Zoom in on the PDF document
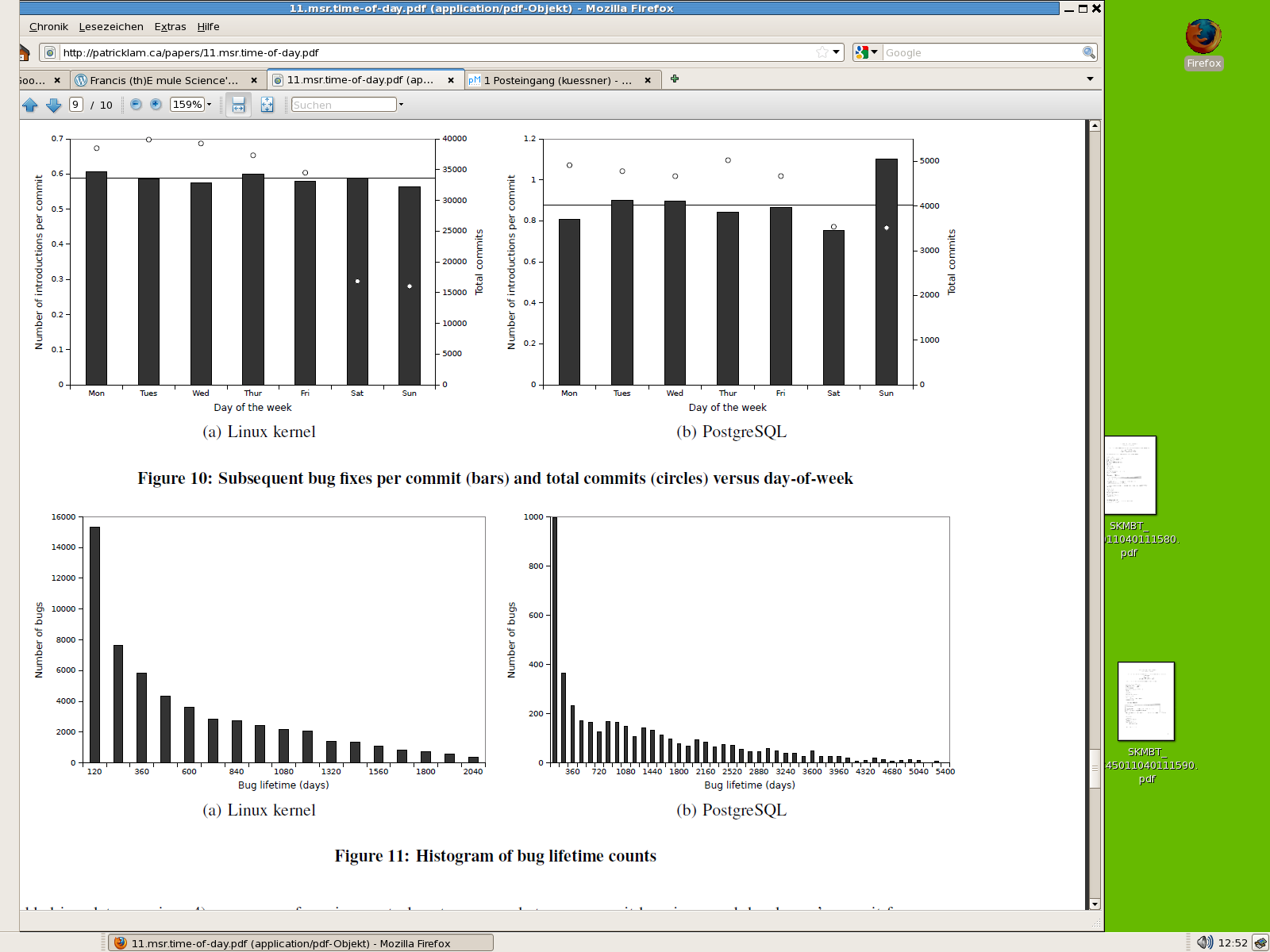 pyautogui.click(x=156, y=105)
